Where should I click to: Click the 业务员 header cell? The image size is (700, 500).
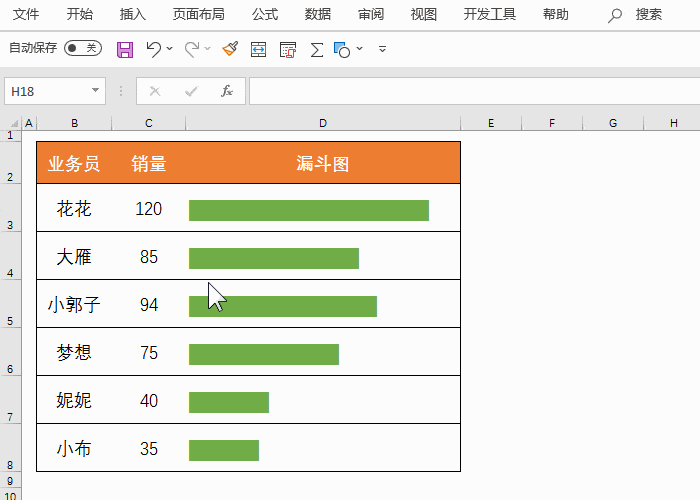74,163
